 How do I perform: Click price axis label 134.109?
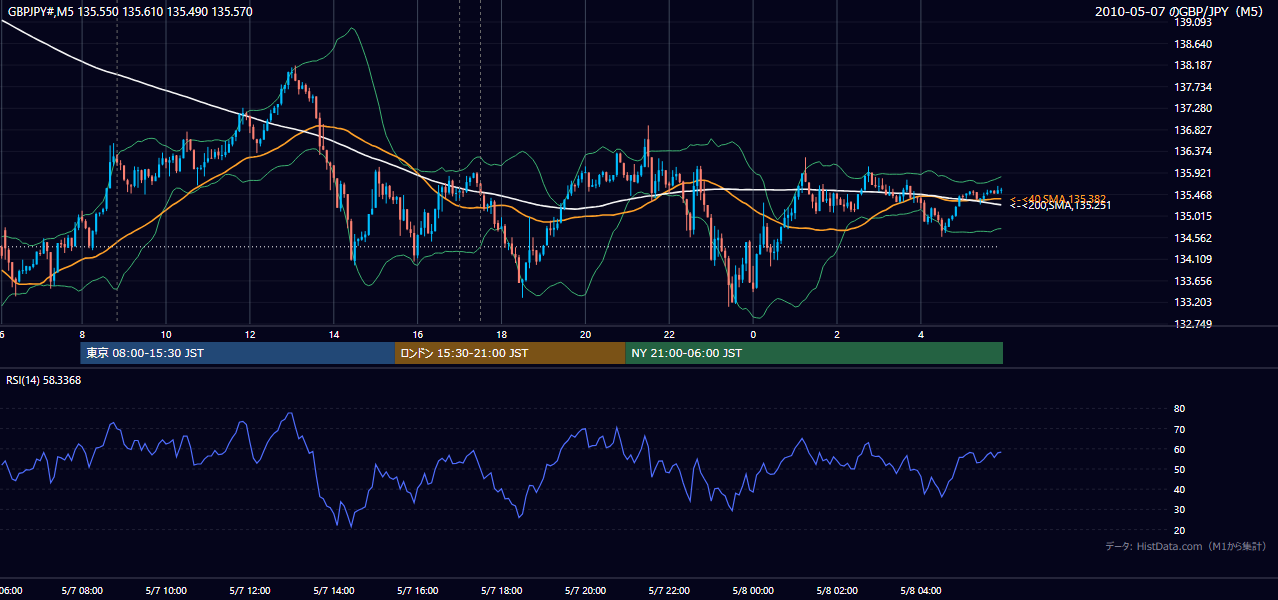click(x=1194, y=259)
